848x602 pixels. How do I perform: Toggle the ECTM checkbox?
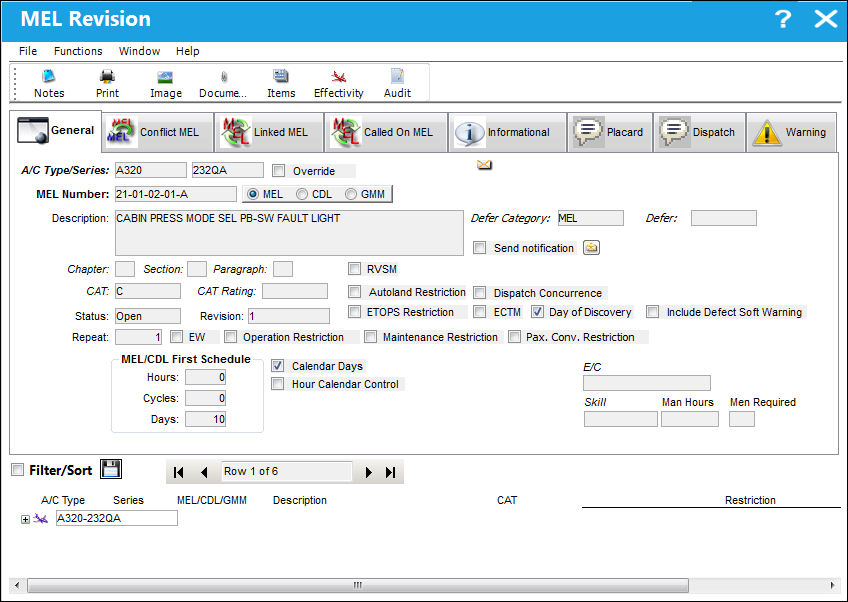click(x=479, y=312)
